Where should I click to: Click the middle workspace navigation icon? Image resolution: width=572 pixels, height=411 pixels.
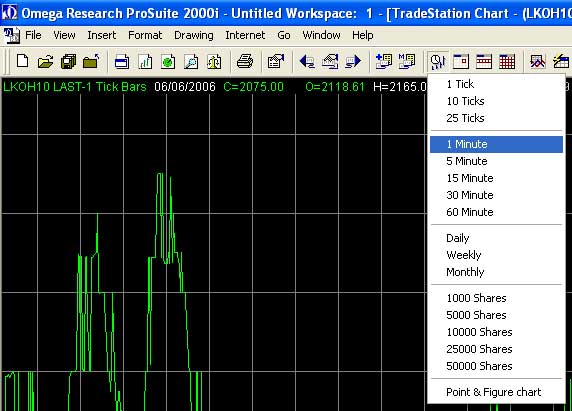[330, 61]
